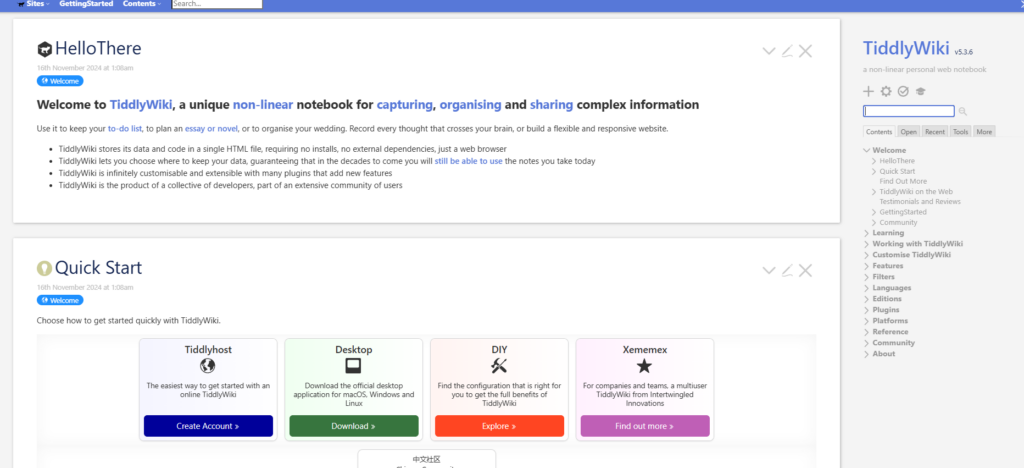Collapse the Welcome section in contents tree
The height and width of the screenshot is (468, 1024).
point(866,150)
